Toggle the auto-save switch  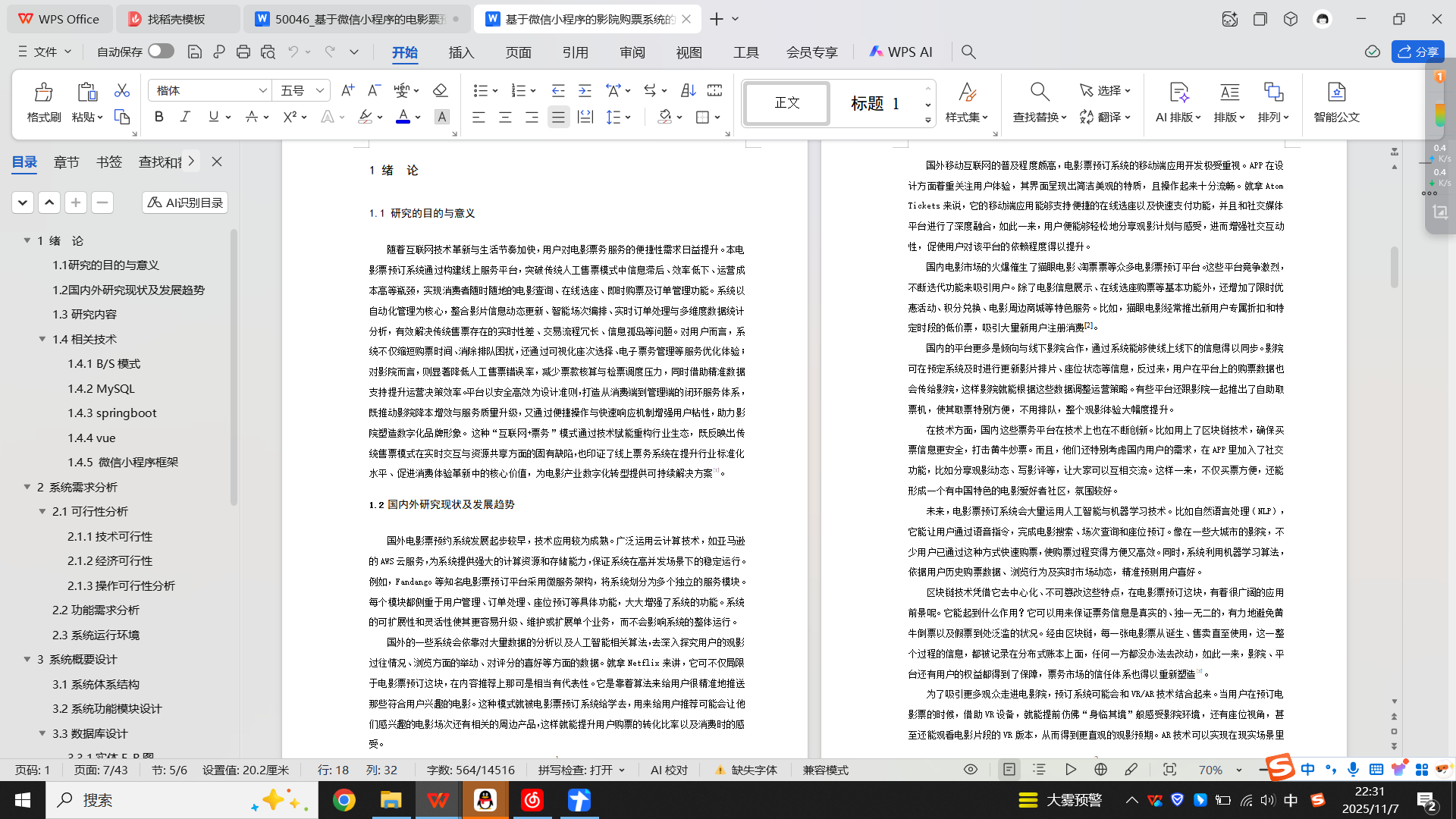coord(161,51)
